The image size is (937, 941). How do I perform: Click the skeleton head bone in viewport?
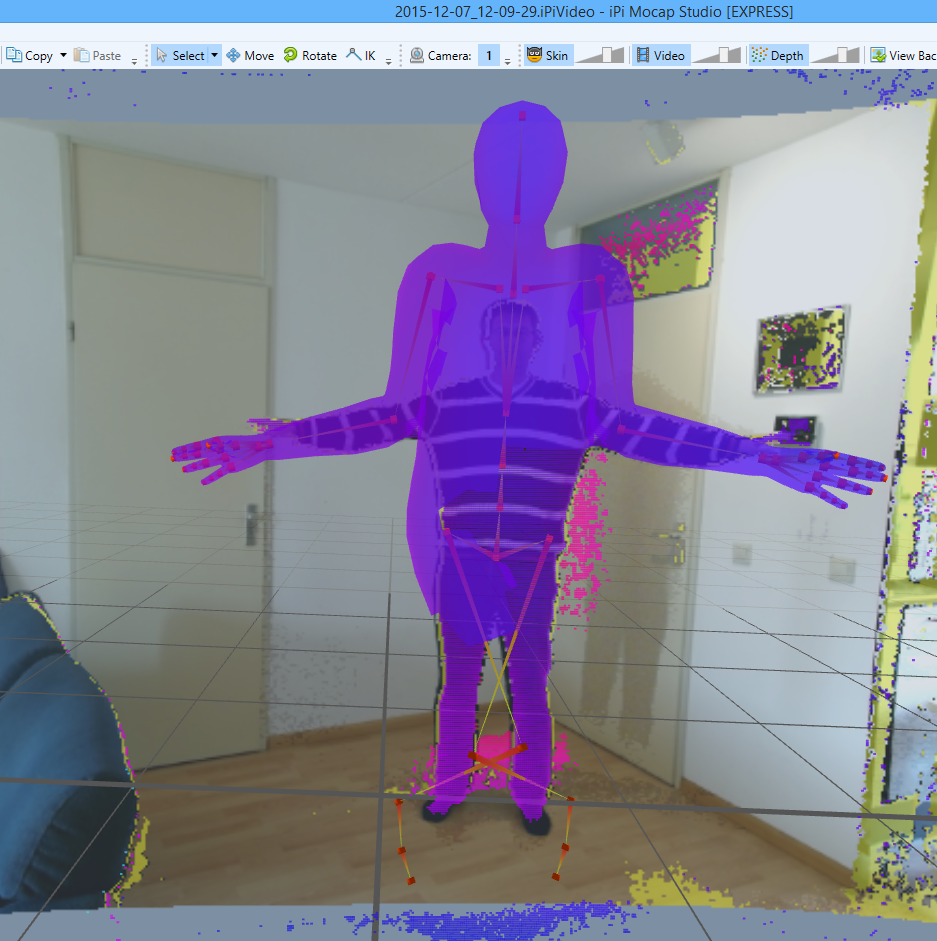520,168
